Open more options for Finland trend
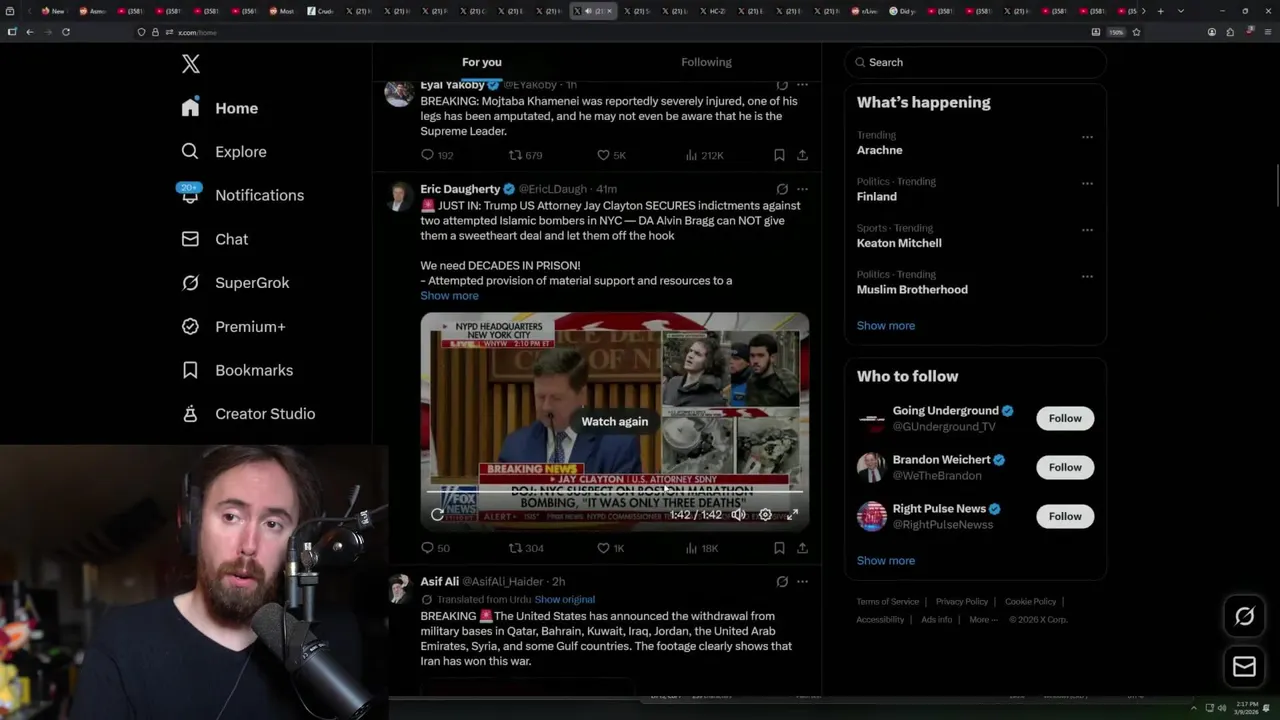Image resolution: width=1280 pixels, height=720 pixels. point(1087,184)
